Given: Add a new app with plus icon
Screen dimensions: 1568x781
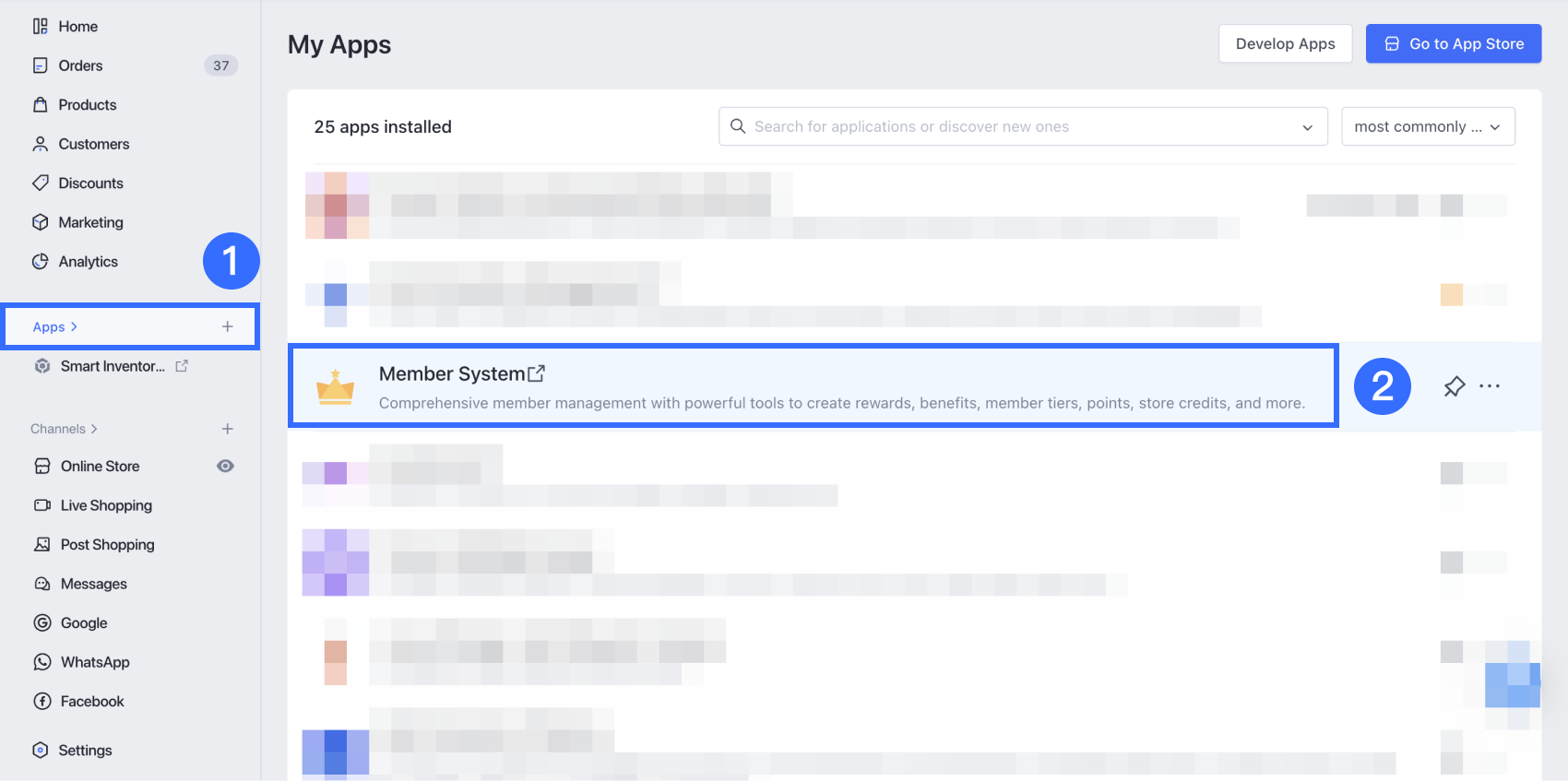Looking at the screenshot, I should (228, 326).
